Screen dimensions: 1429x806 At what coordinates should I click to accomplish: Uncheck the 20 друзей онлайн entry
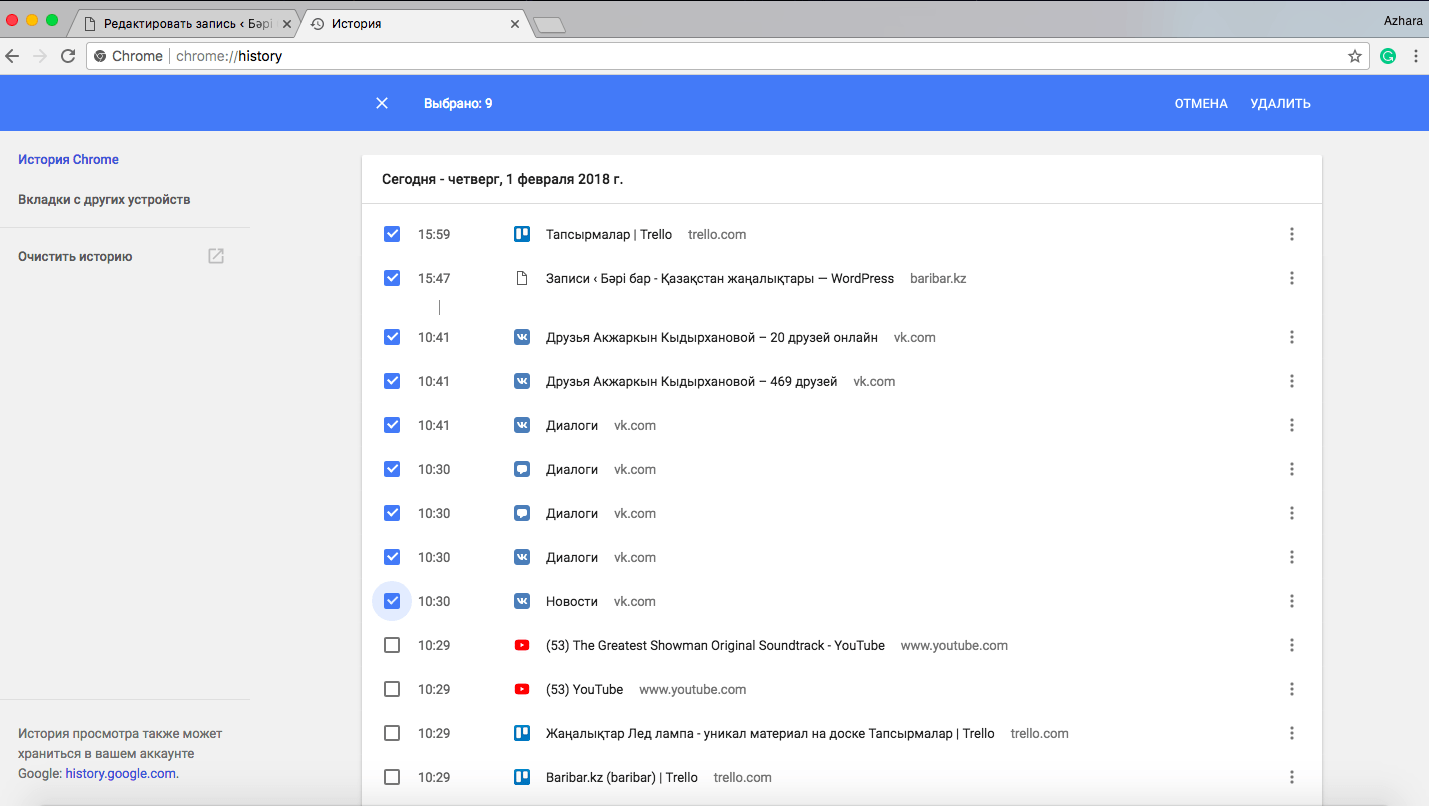(x=392, y=337)
